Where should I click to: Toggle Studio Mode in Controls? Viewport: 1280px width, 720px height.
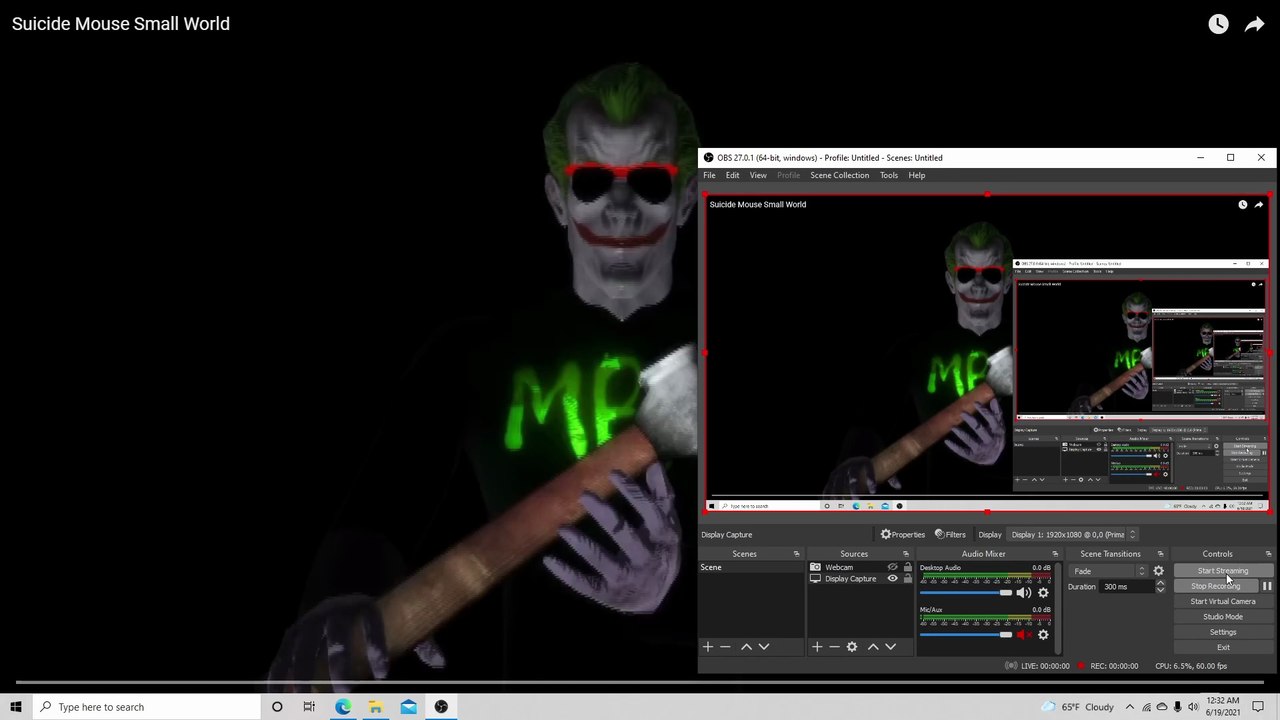(x=1223, y=617)
